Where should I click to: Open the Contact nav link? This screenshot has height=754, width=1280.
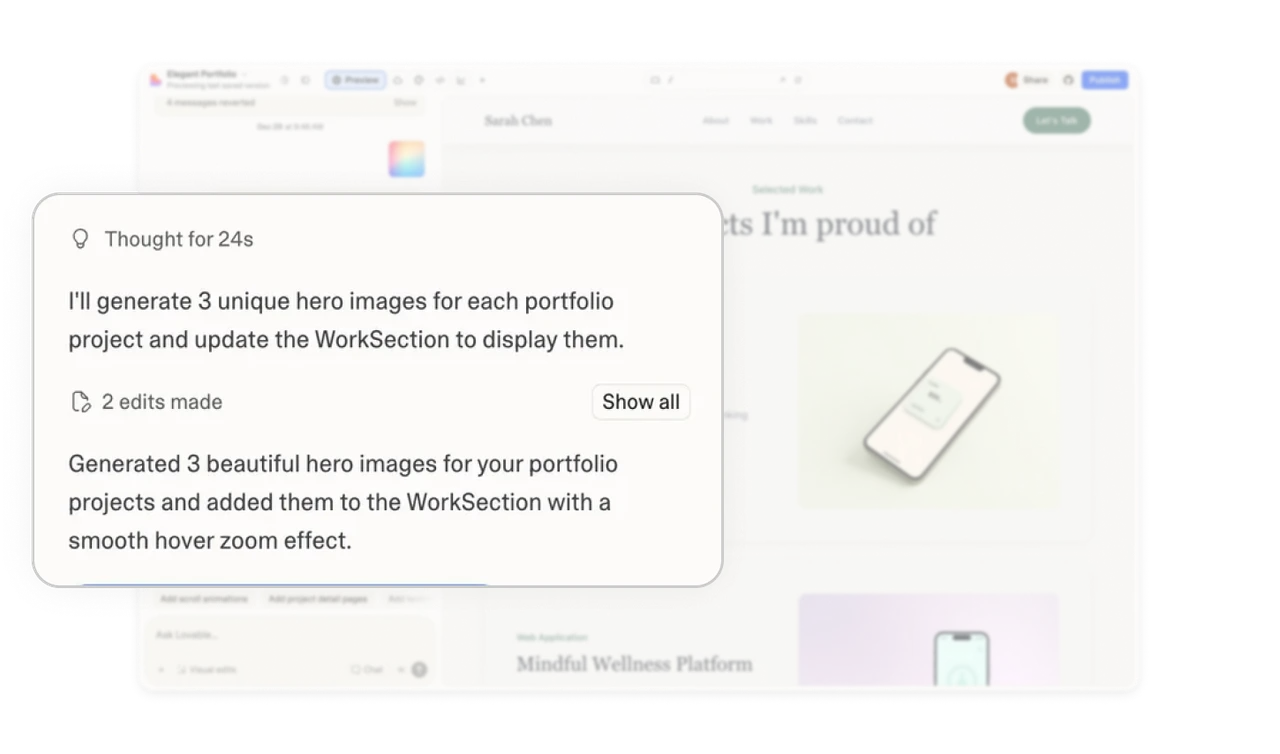pos(855,121)
